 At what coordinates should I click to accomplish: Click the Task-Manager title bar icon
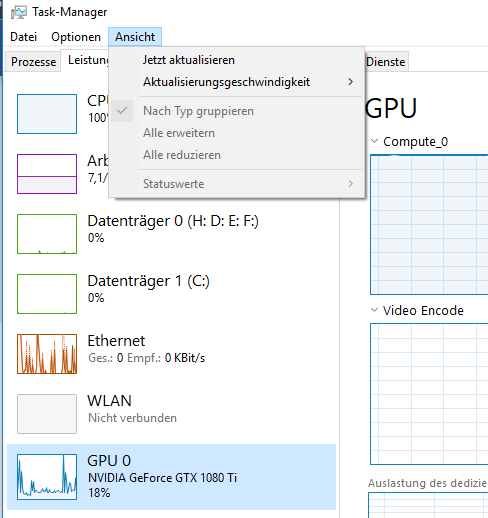(18, 12)
